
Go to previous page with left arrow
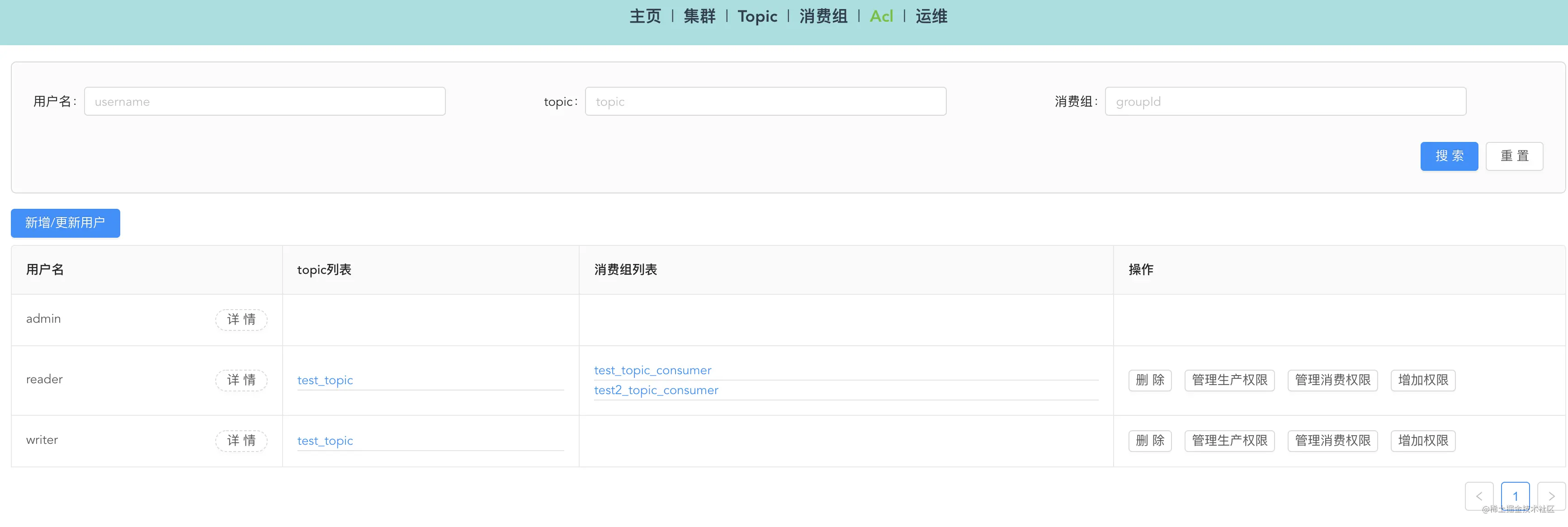click(1479, 496)
